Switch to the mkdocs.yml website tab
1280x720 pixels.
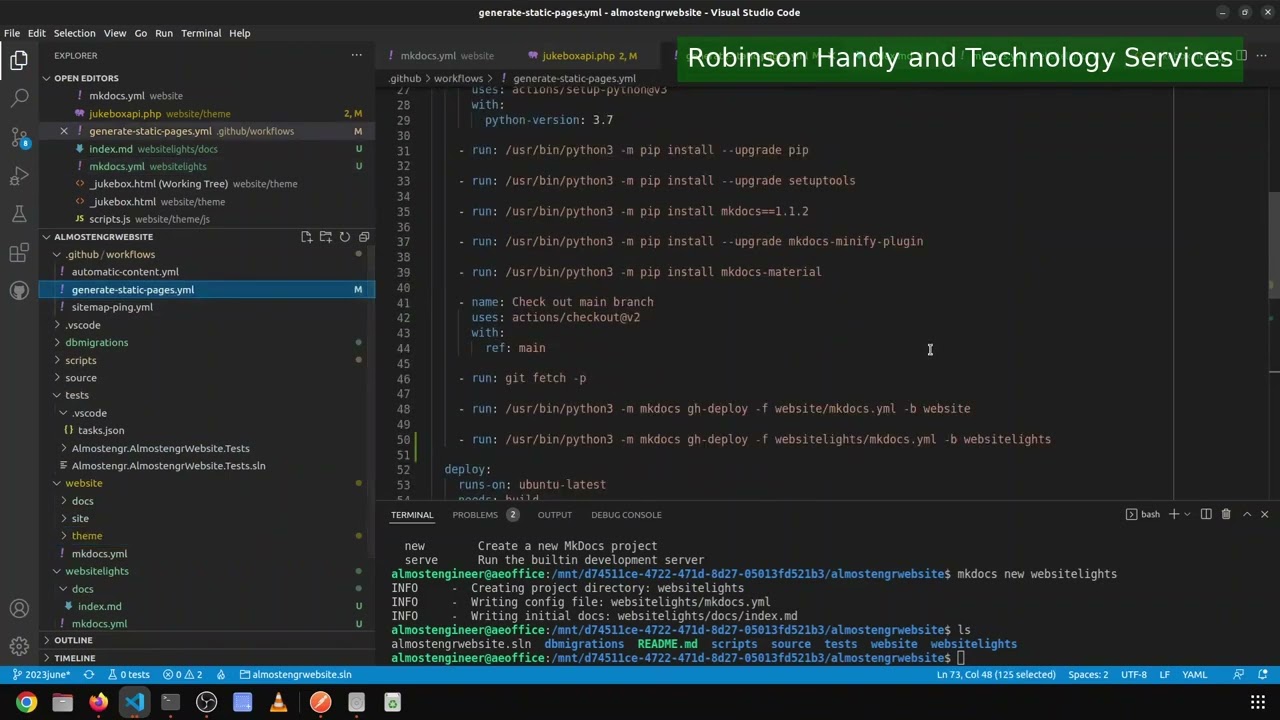[x=446, y=56]
